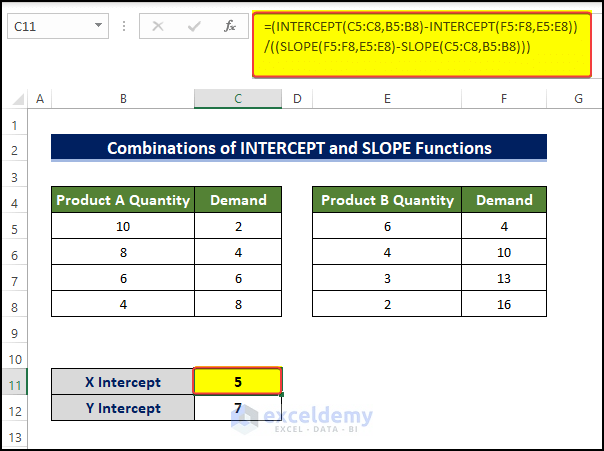Select column C header

[238, 99]
